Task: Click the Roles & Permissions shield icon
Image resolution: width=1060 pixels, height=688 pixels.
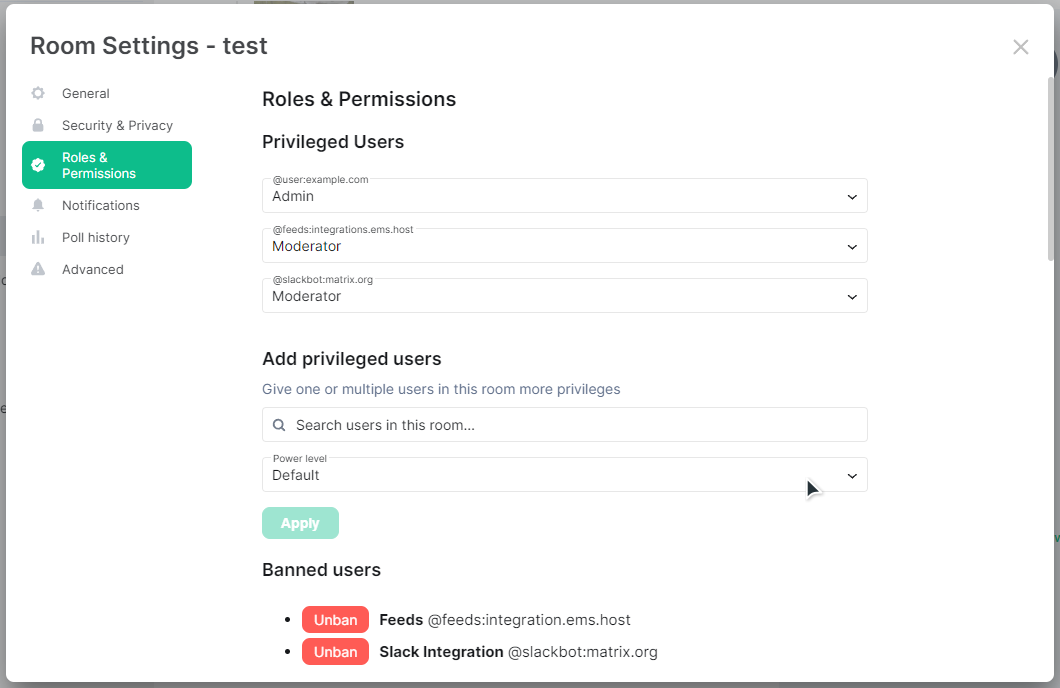Action: point(38,165)
